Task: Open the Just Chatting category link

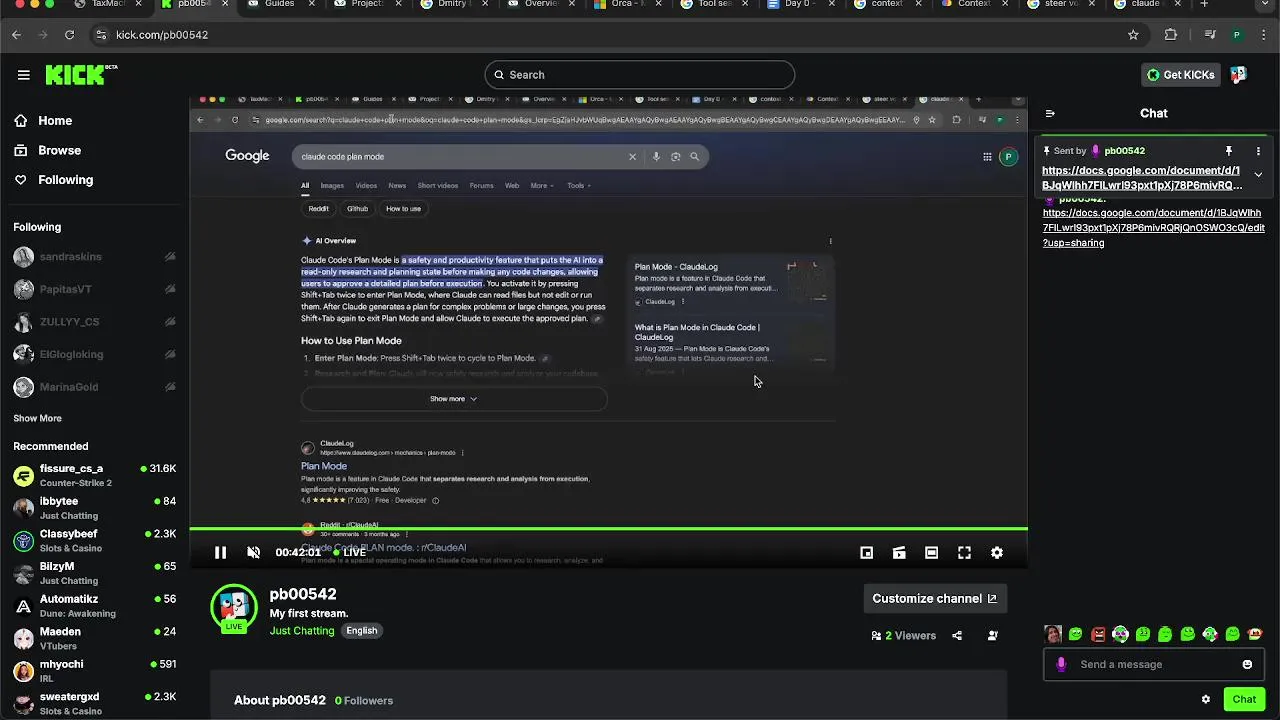Action: [x=302, y=630]
